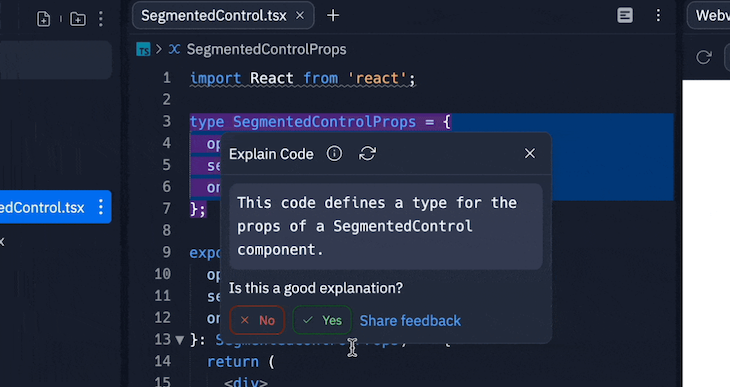Close the Explain Code popup

click(x=530, y=153)
